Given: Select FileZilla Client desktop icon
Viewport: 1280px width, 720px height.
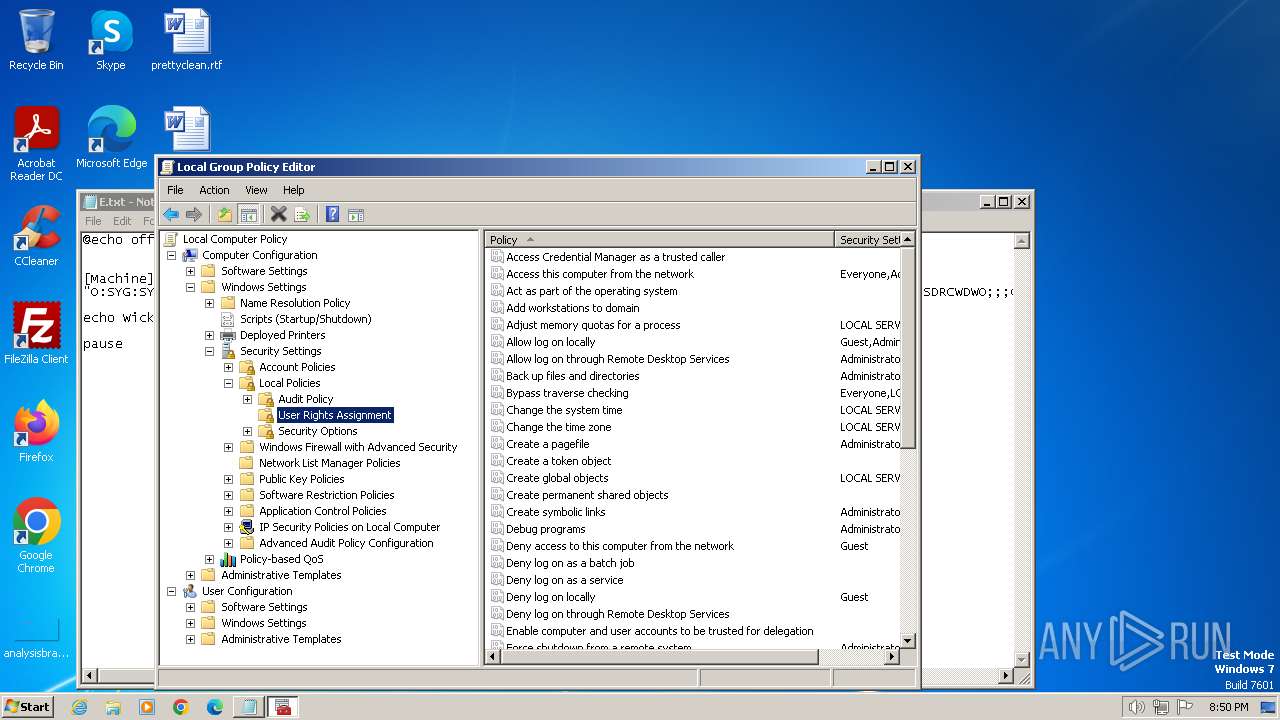Looking at the screenshot, I should coord(36,334).
